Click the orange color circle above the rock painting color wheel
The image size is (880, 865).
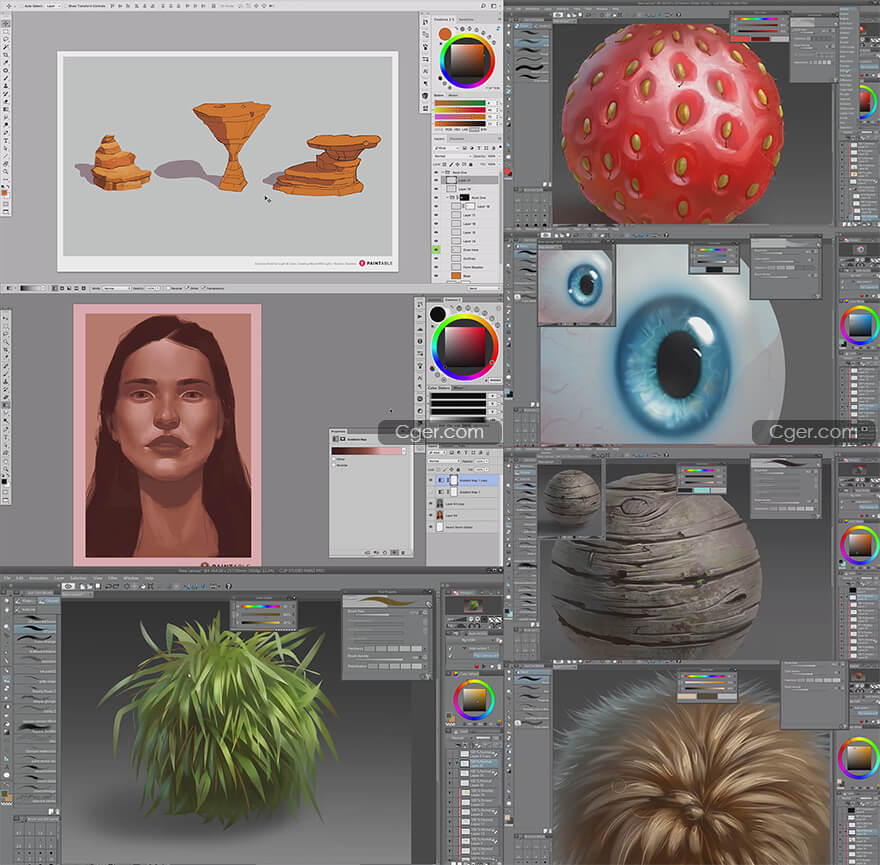[x=445, y=34]
